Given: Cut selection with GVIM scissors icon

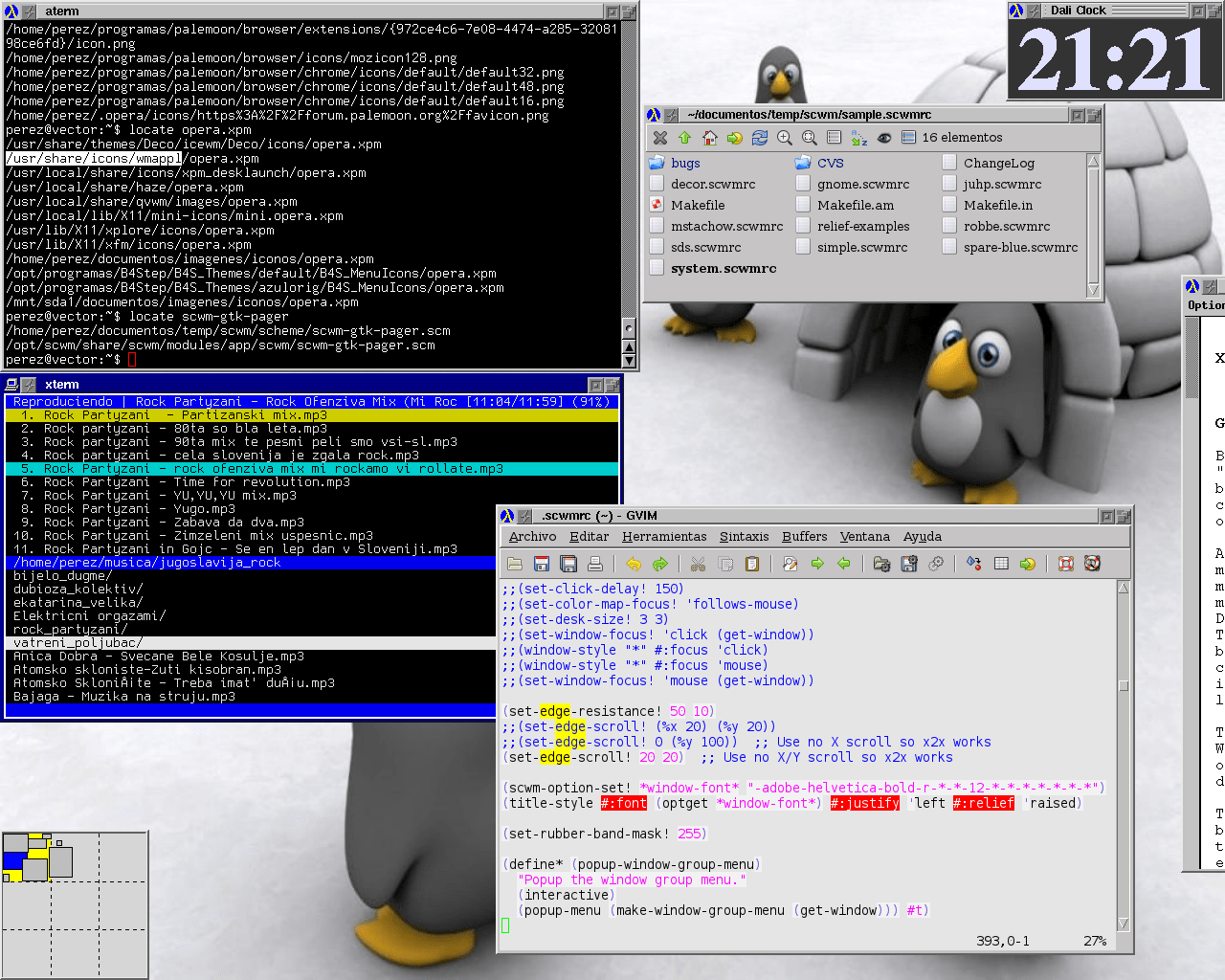Looking at the screenshot, I should tap(699, 564).
